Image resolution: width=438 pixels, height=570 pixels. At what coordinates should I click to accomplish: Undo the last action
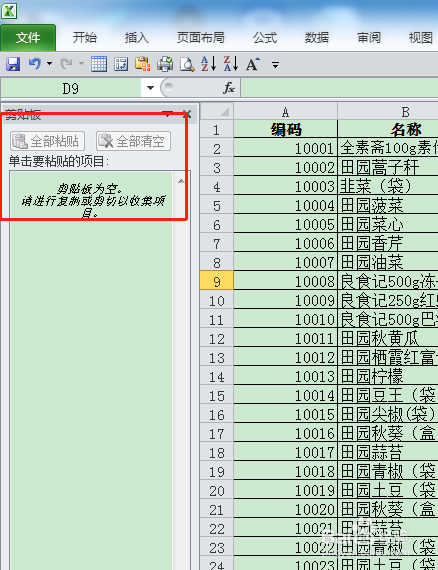click(x=35, y=64)
